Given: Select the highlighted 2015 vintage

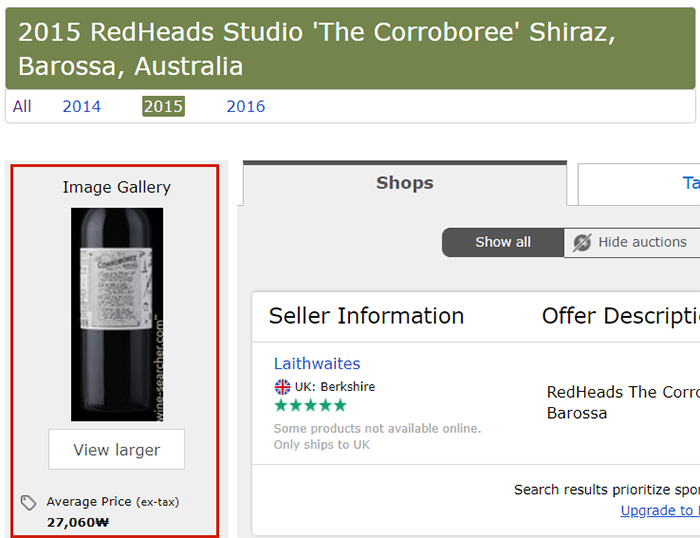Looking at the screenshot, I should (x=163, y=106).
